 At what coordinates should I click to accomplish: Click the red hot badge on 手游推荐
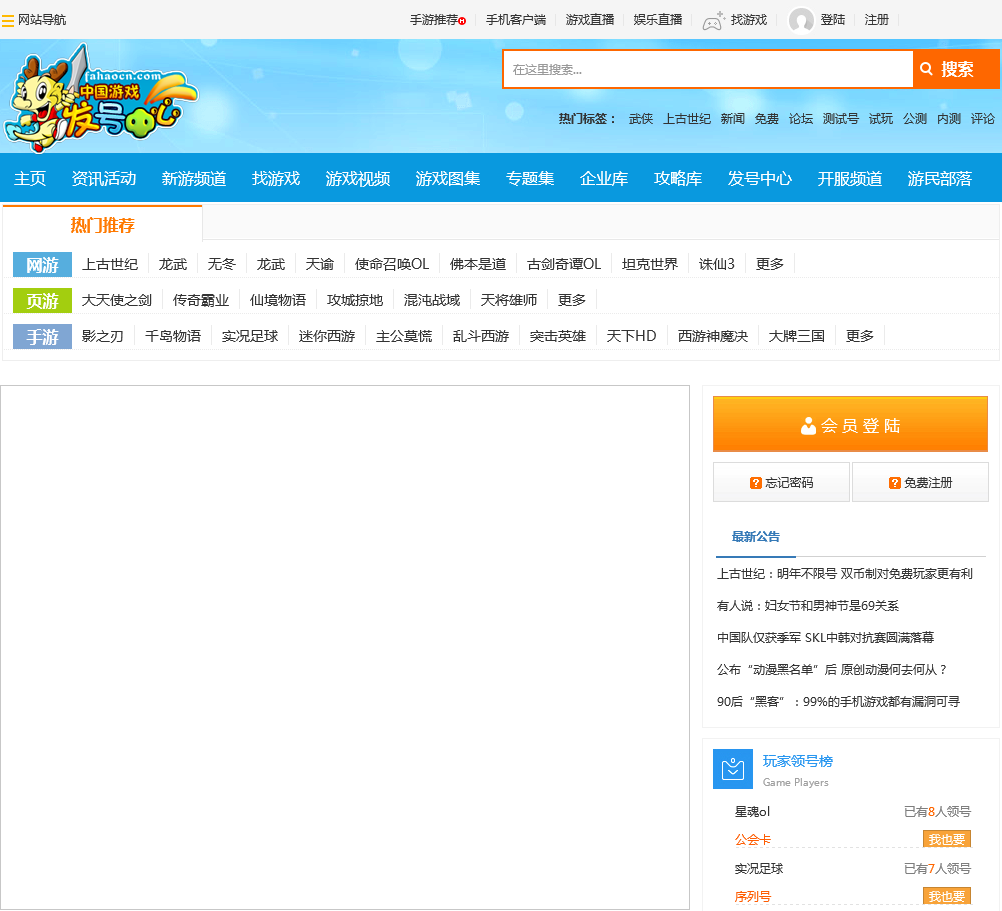point(462,21)
